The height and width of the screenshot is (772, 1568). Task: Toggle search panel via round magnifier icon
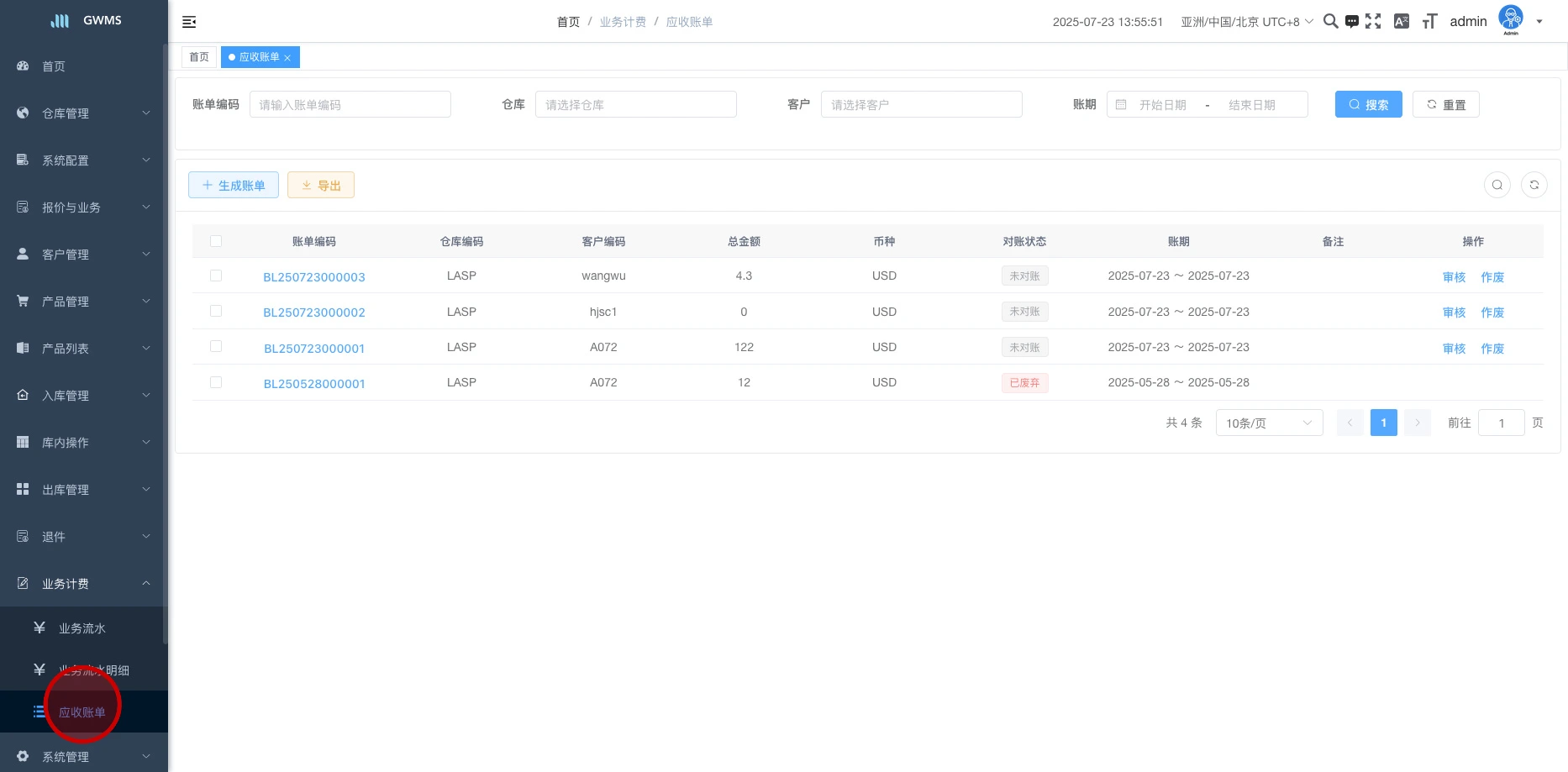[1497, 185]
